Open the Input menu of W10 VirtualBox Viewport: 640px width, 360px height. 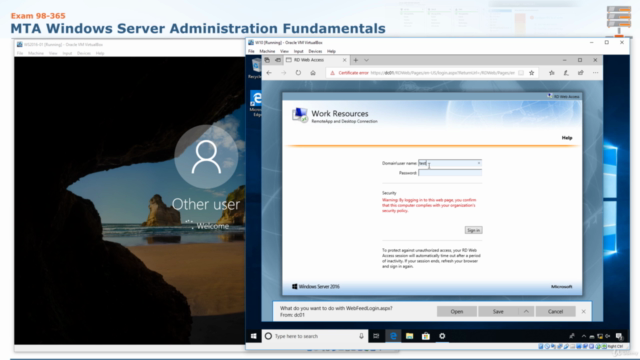(298, 51)
